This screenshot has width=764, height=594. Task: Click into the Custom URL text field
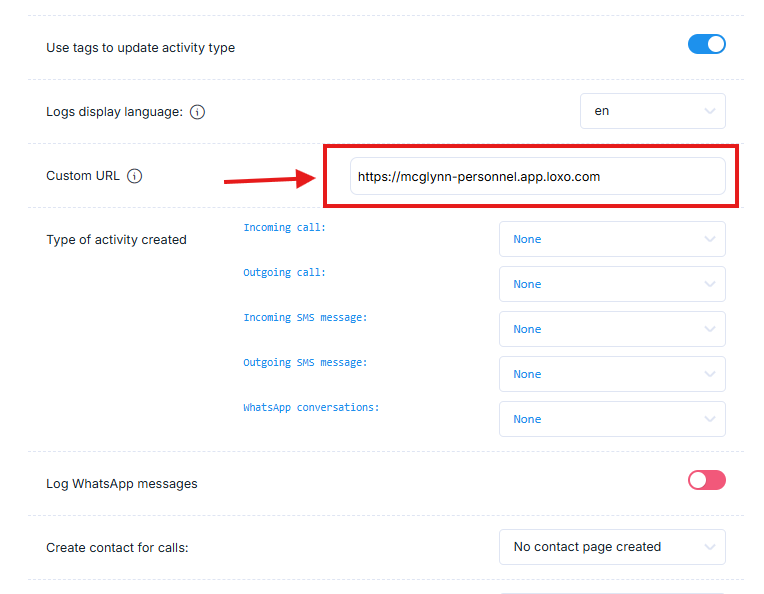pos(537,176)
